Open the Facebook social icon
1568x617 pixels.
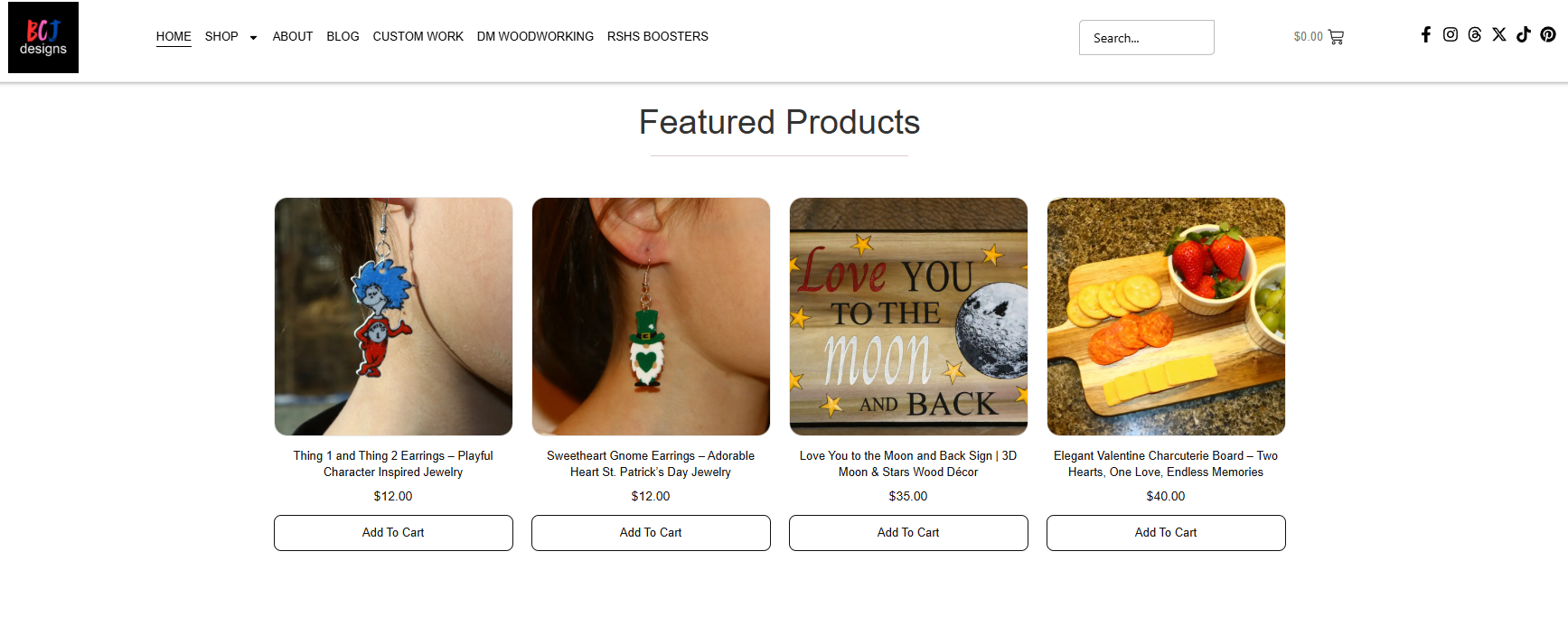(1426, 34)
